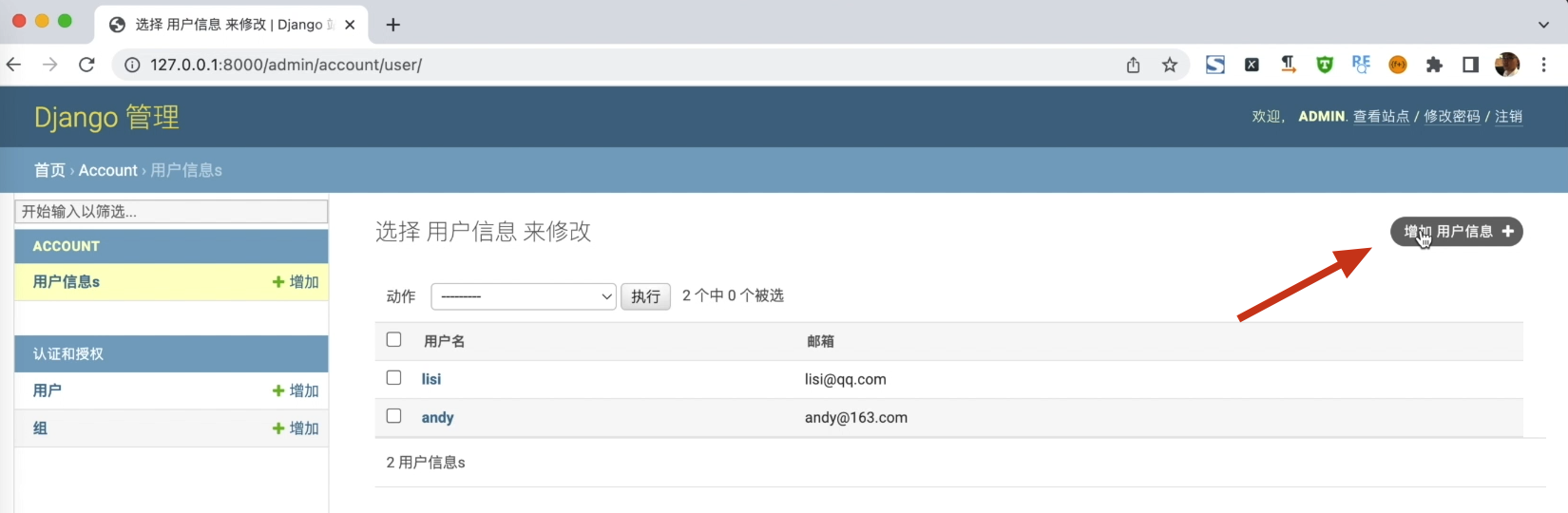Open 组 in the sidebar
The width and height of the screenshot is (1568, 513).
coord(40,427)
